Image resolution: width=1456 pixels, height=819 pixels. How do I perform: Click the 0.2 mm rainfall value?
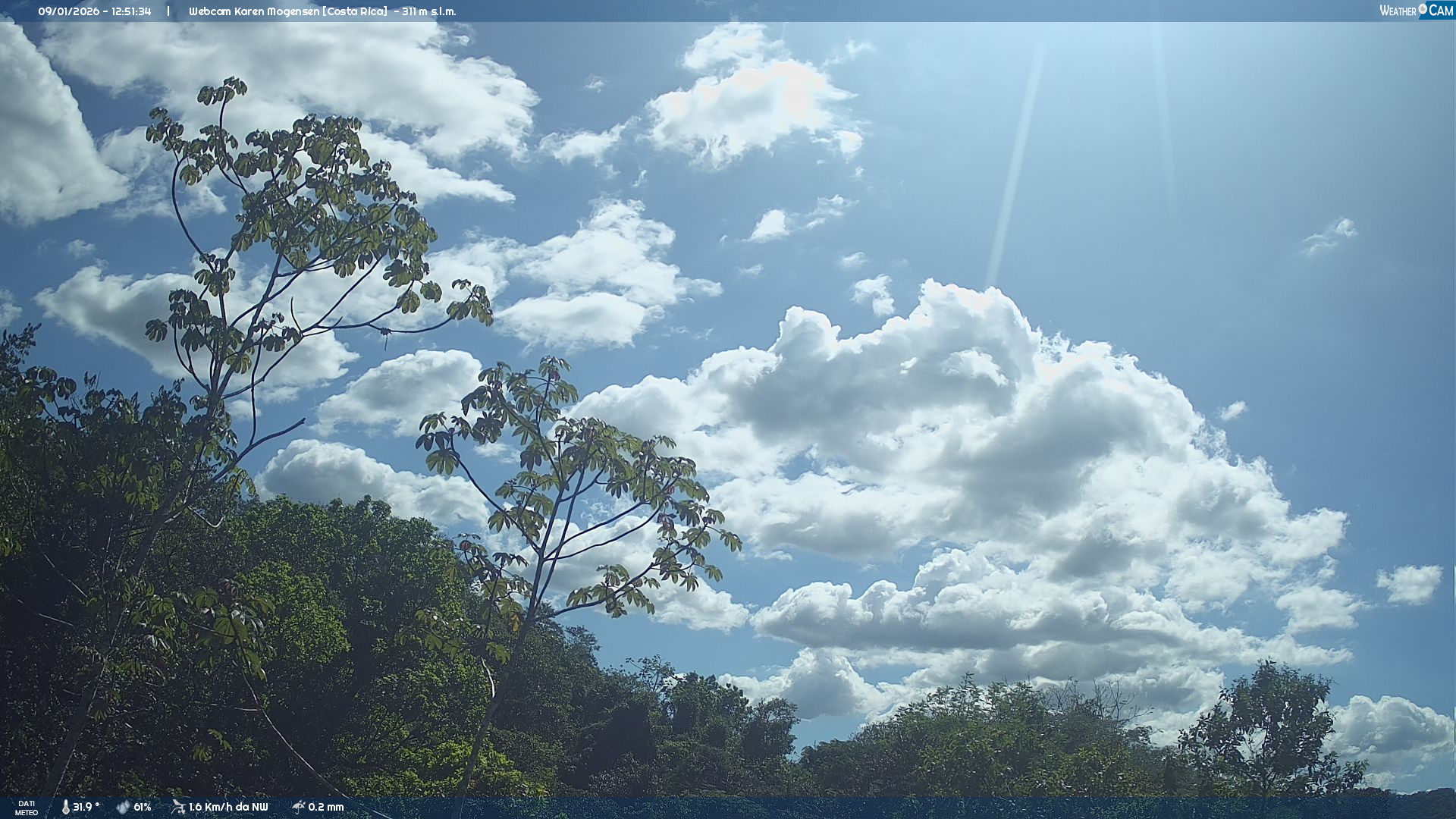pyautogui.click(x=326, y=807)
